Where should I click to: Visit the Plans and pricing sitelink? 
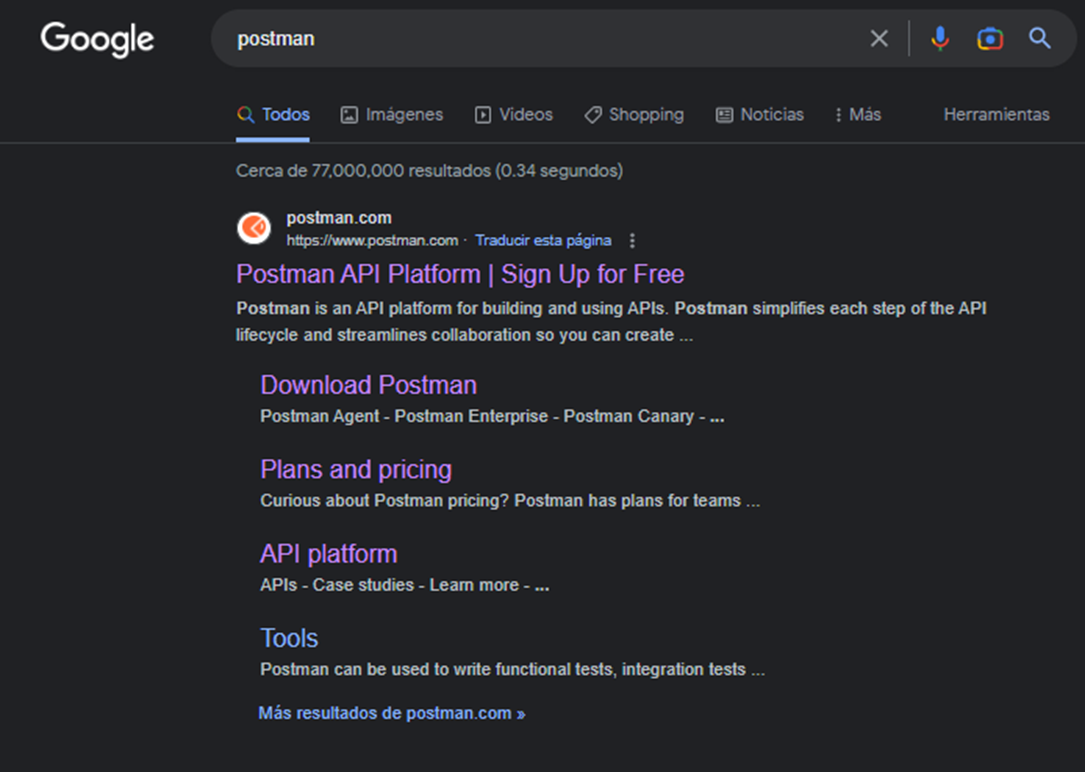tap(356, 469)
